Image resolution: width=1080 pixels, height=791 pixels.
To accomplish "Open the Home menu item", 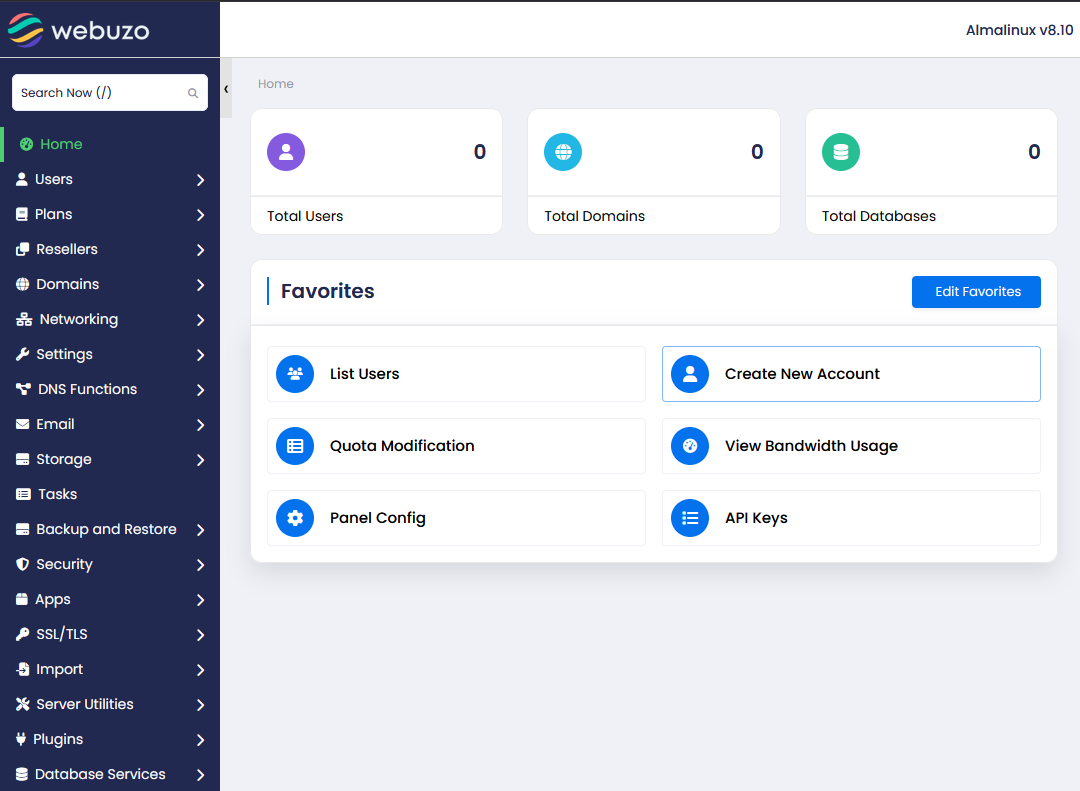I will [x=110, y=144].
